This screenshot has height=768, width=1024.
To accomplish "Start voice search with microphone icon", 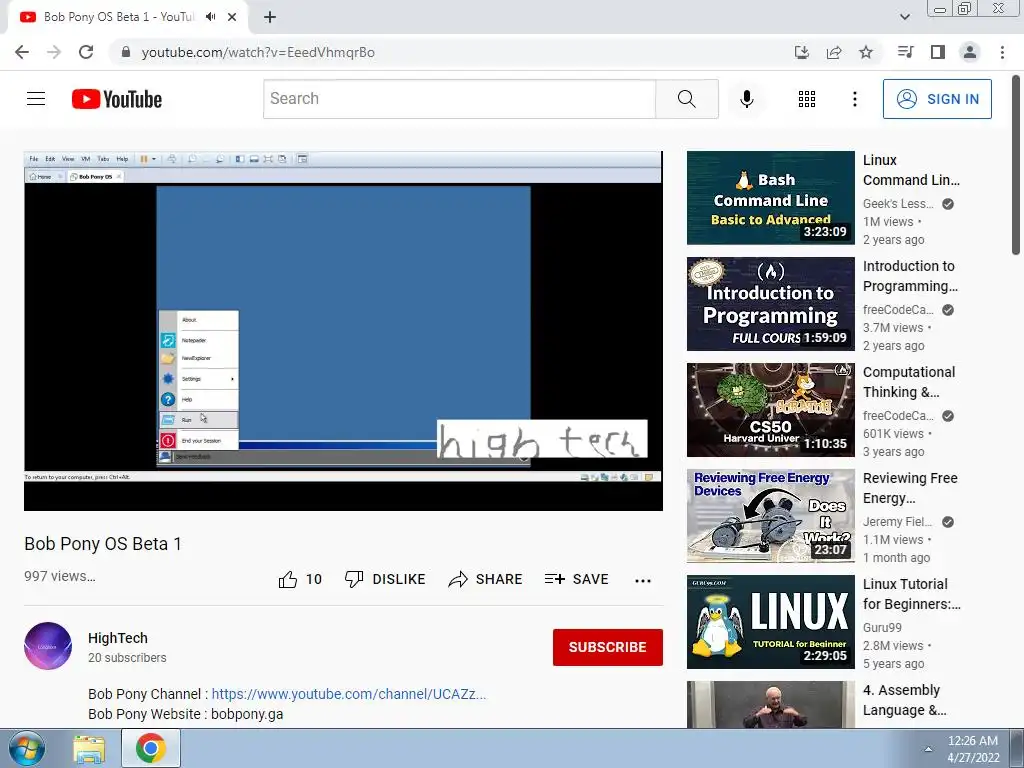I will [746, 99].
